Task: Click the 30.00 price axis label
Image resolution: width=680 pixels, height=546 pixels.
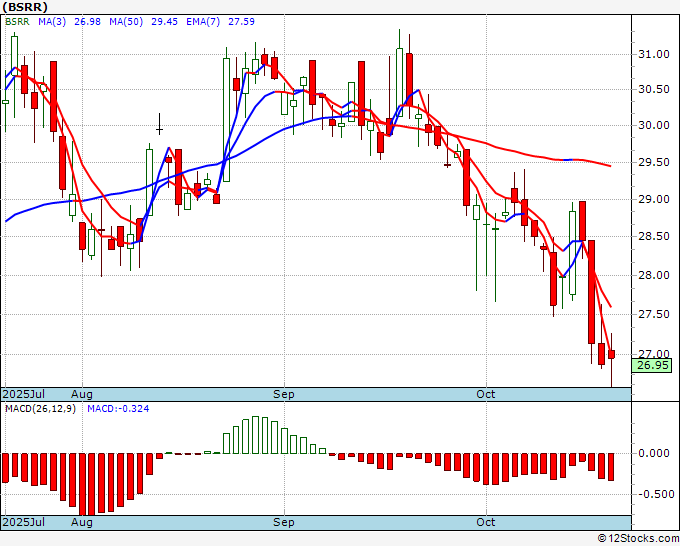Action: [654, 125]
